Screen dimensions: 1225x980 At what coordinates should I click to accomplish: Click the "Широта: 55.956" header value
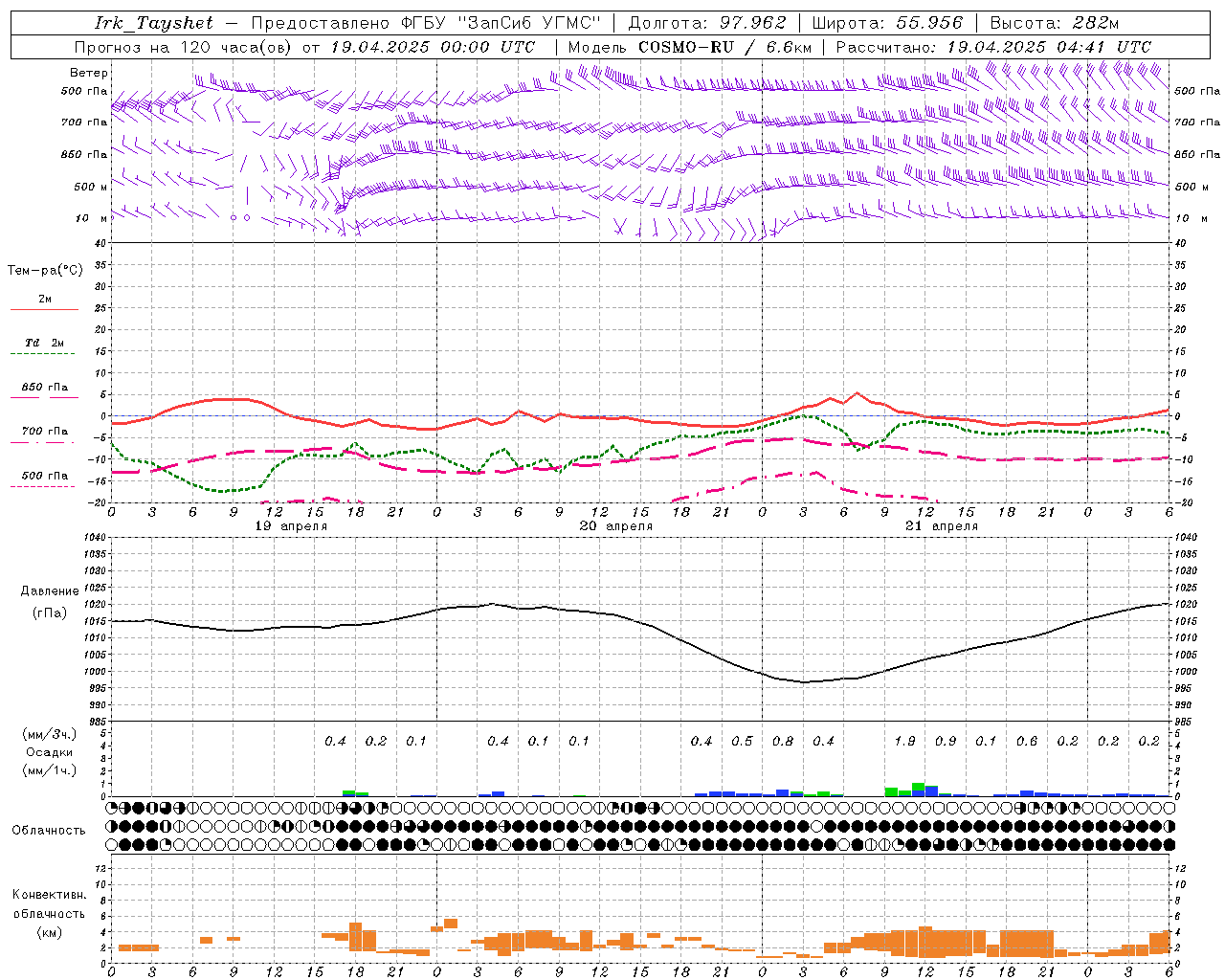point(887,23)
